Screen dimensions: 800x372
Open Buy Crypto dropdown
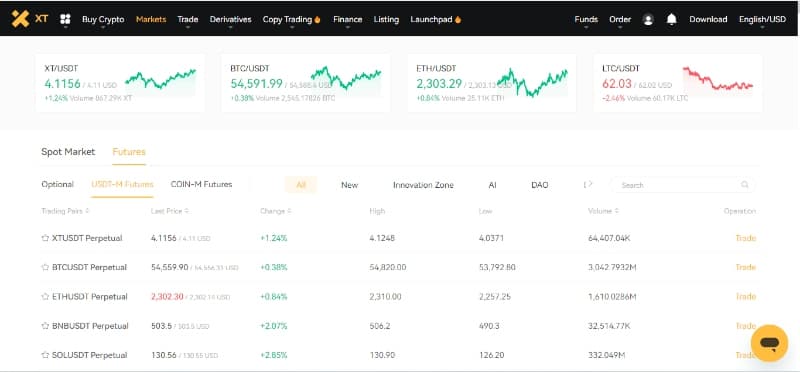tap(103, 19)
